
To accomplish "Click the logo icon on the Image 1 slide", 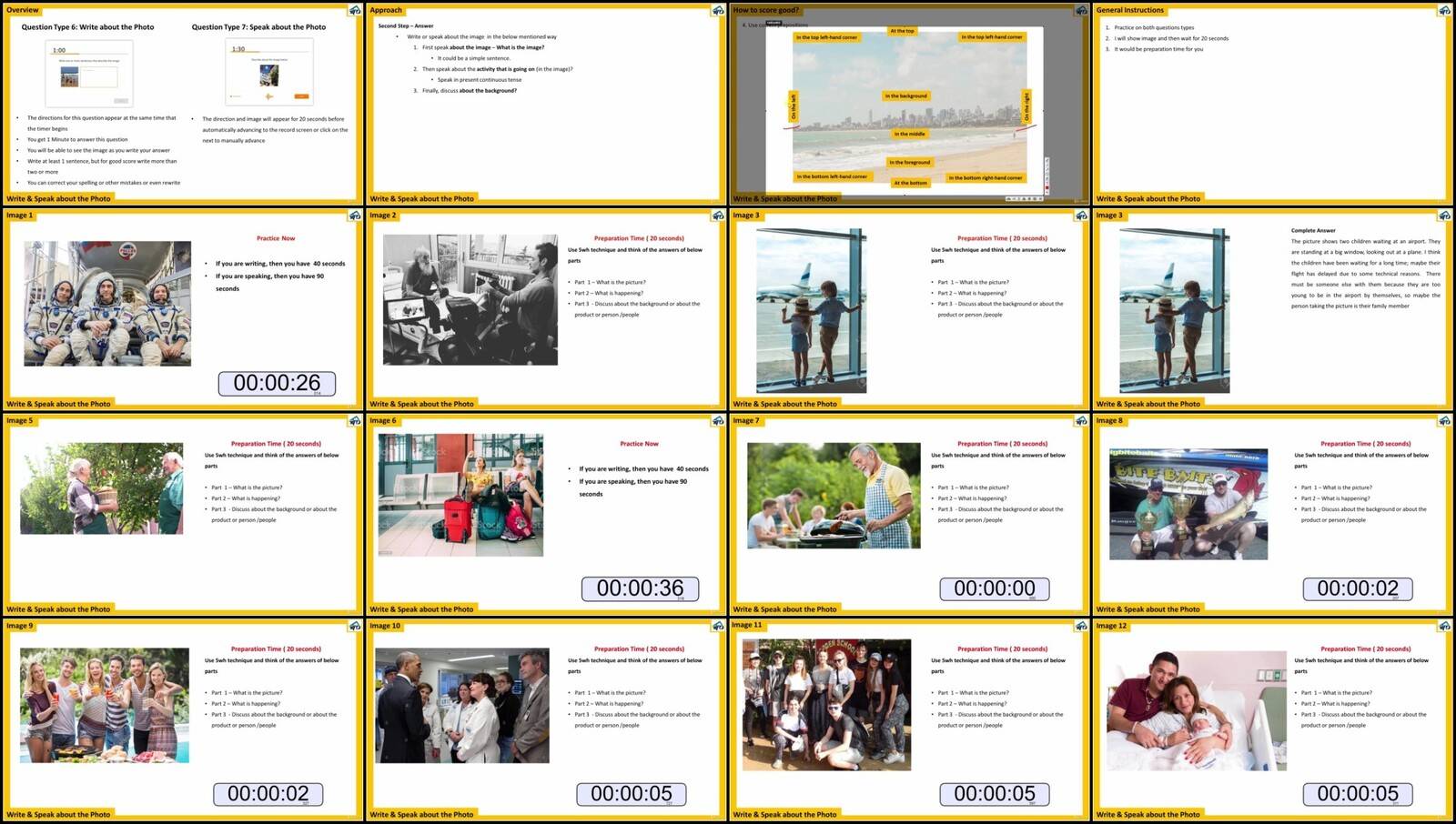I will (355, 216).
